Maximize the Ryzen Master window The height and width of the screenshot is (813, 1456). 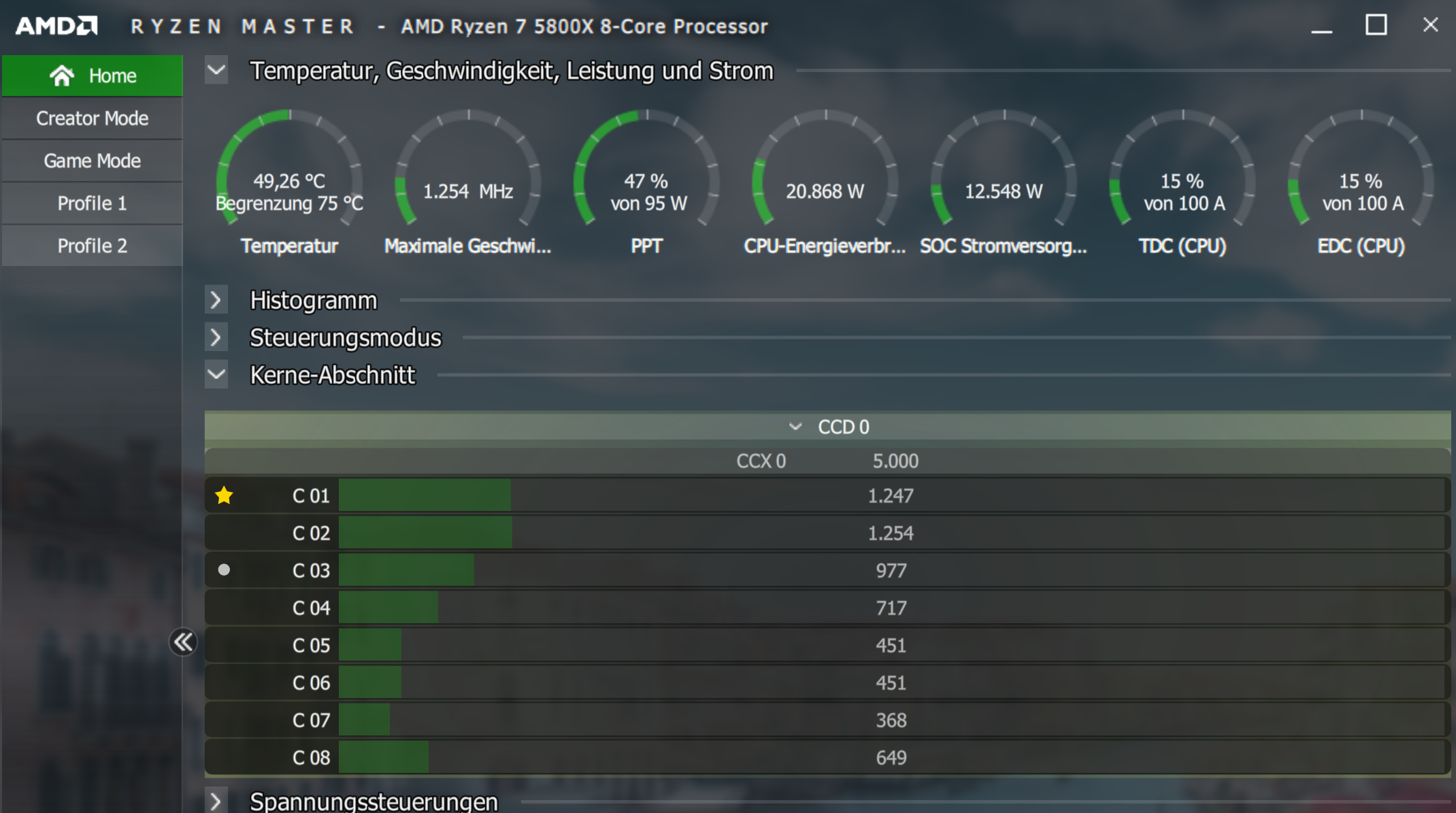pyautogui.click(x=1376, y=26)
